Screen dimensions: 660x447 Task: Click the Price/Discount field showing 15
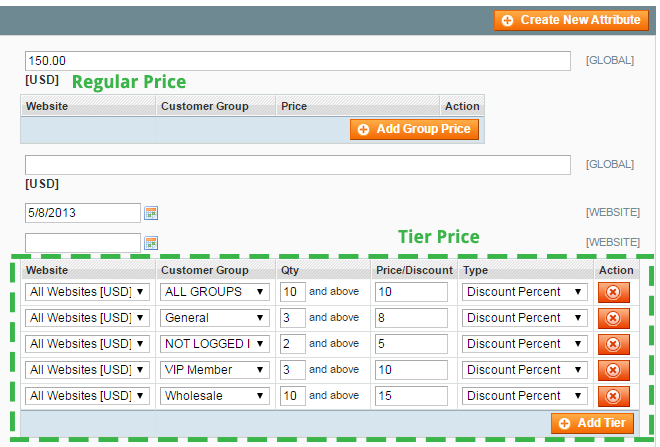coord(411,396)
